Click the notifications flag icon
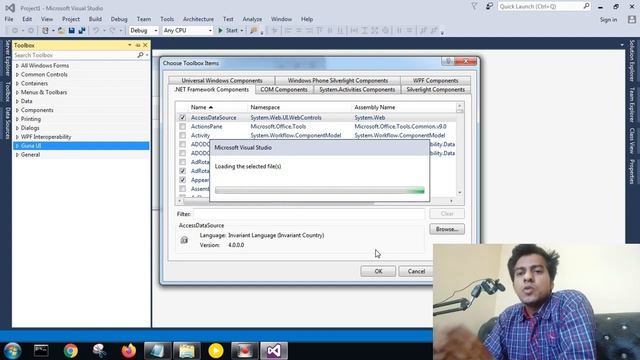This screenshot has width=640, height=360. 474,6
